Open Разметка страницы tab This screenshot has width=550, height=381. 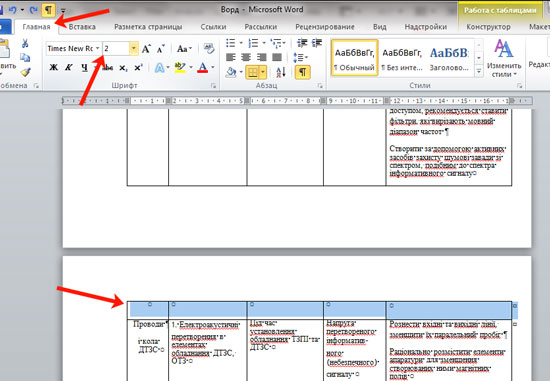click(148, 27)
